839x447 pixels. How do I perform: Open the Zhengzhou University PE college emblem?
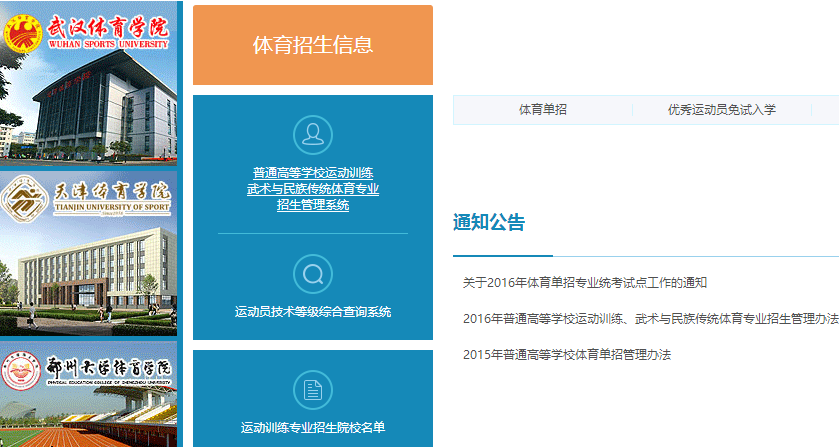[21, 371]
